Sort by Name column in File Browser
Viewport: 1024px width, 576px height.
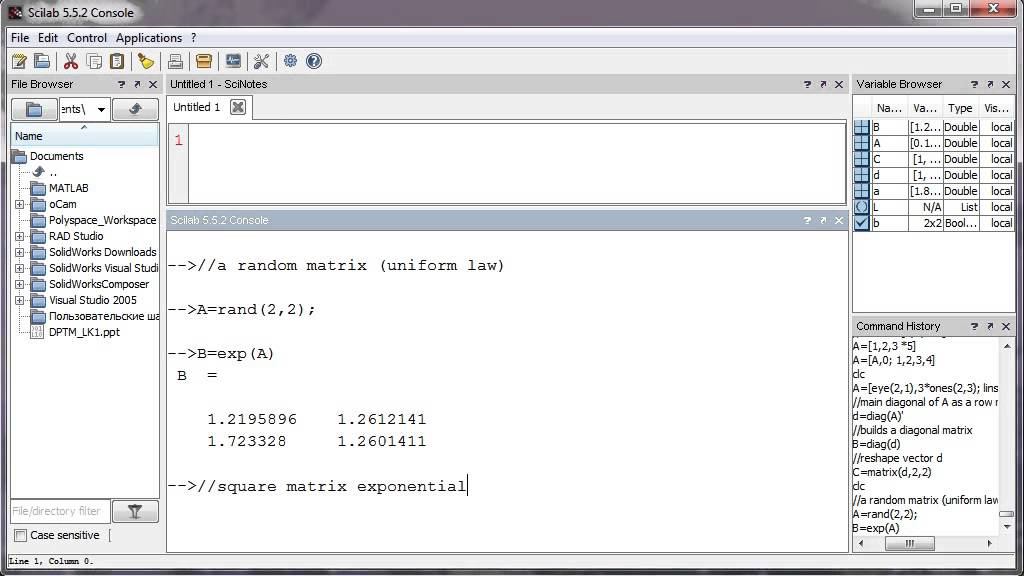pyautogui.click(x=84, y=136)
